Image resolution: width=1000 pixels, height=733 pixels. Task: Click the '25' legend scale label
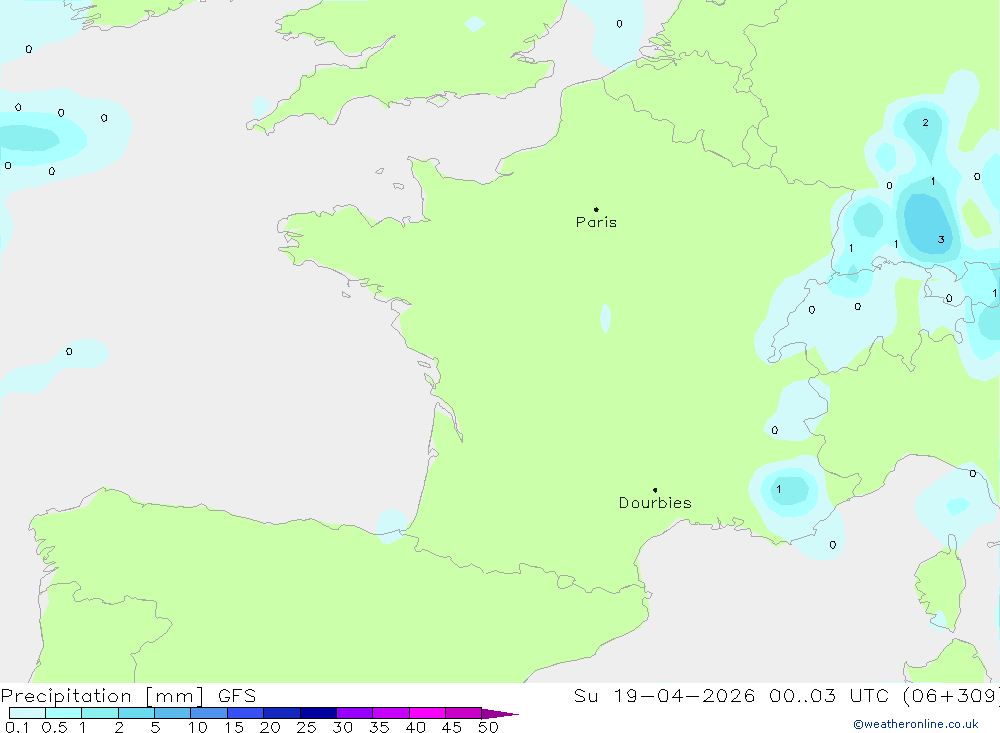(x=307, y=727)
